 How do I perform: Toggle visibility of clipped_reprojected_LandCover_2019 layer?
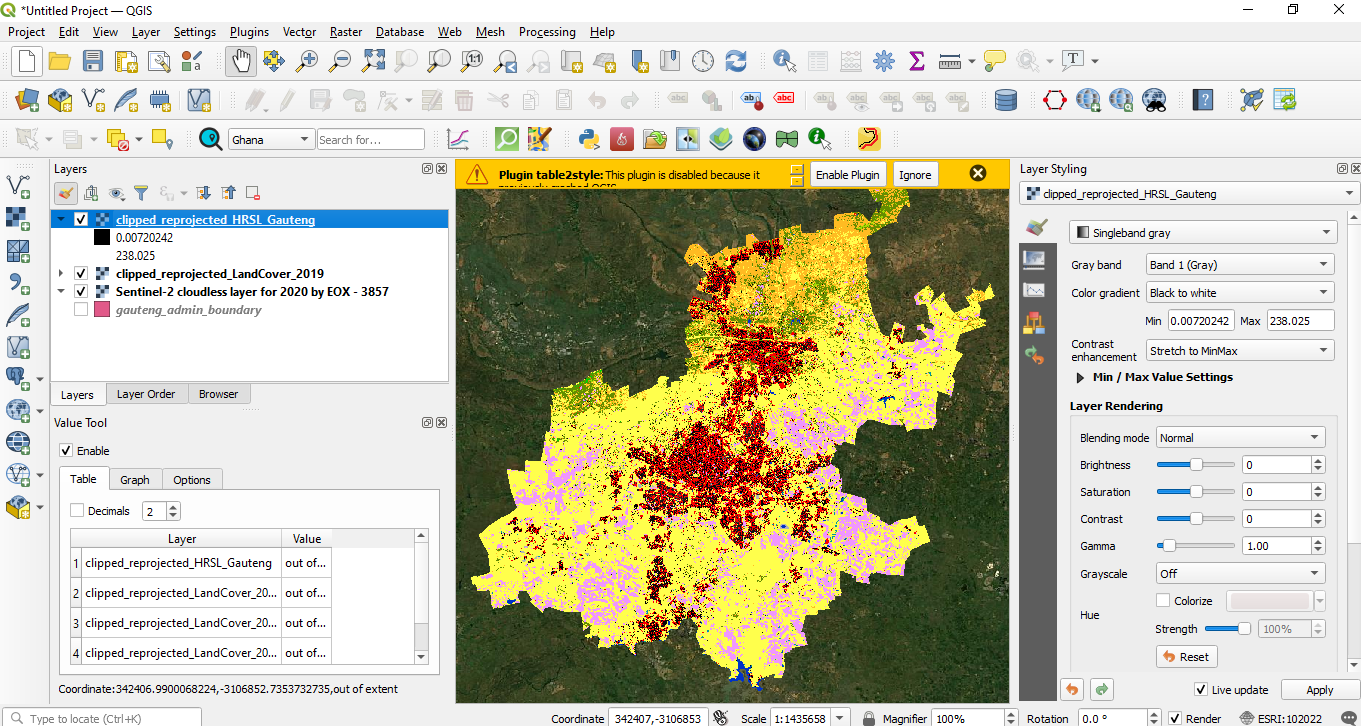click(81, 273)
